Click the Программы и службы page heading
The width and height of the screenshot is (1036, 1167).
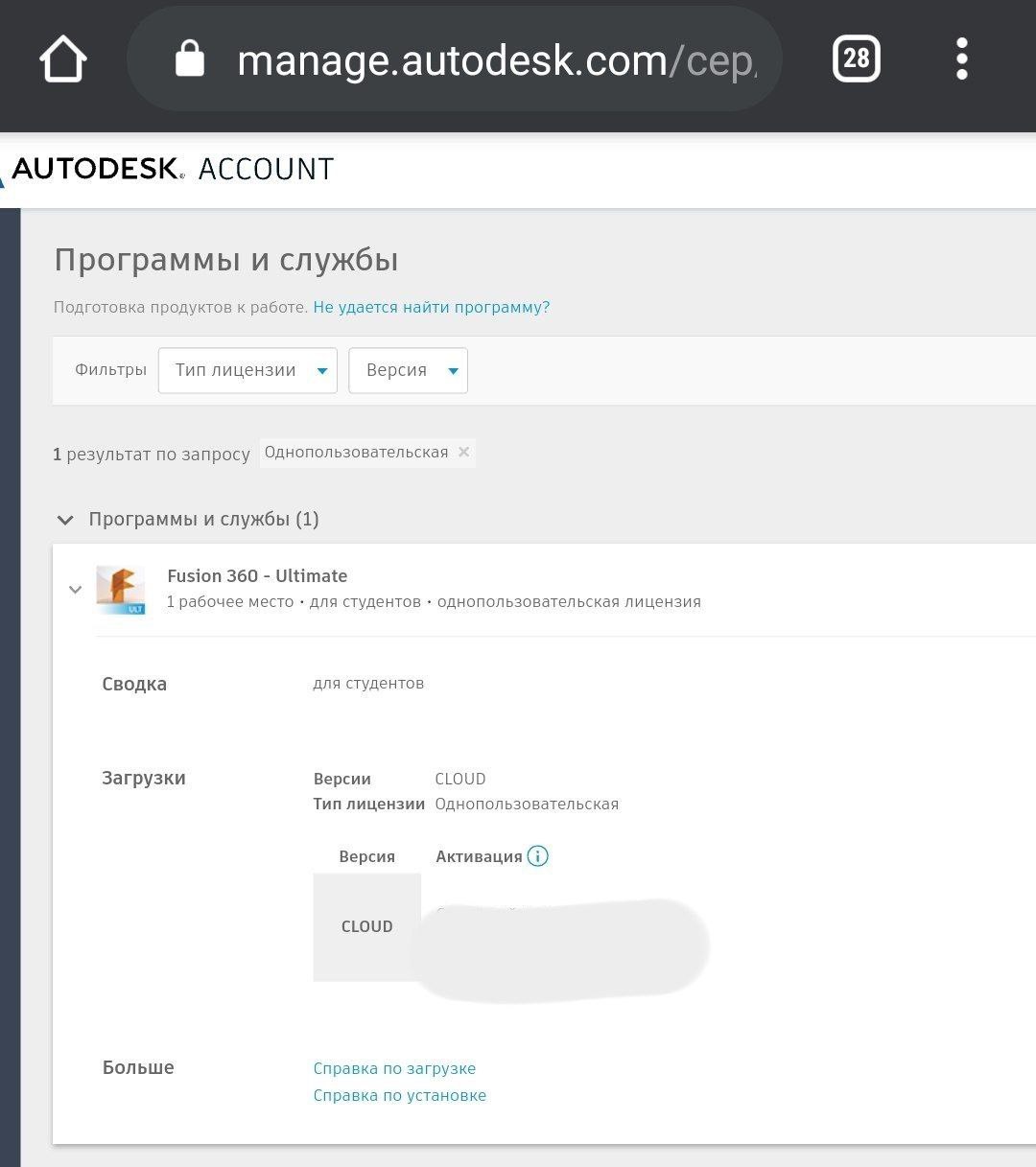225,260
